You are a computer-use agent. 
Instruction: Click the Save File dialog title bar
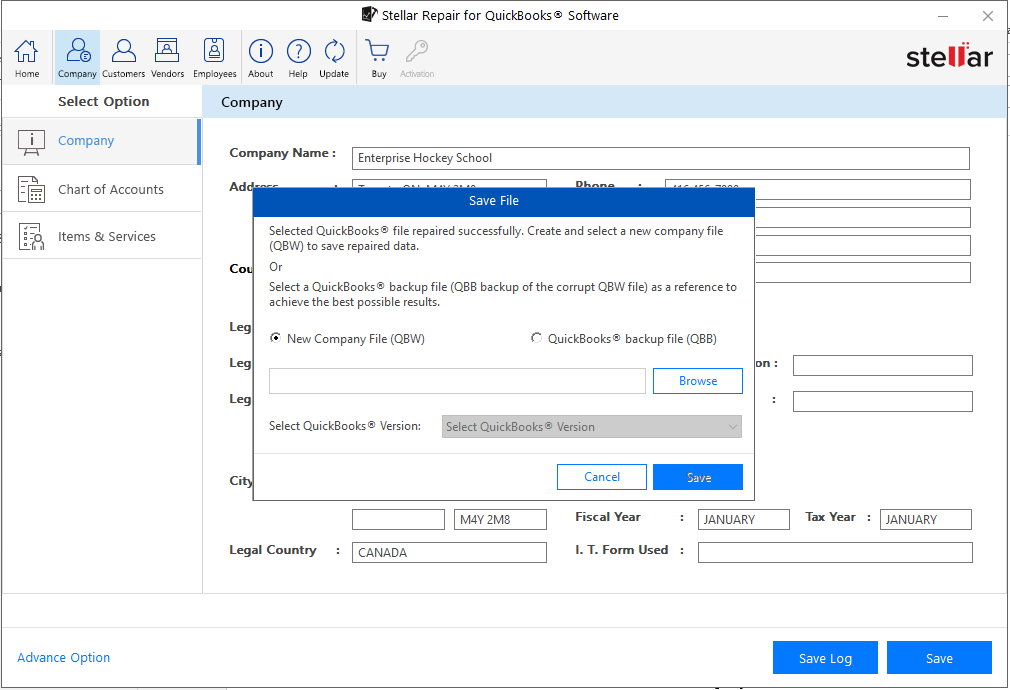click(503, 201)
